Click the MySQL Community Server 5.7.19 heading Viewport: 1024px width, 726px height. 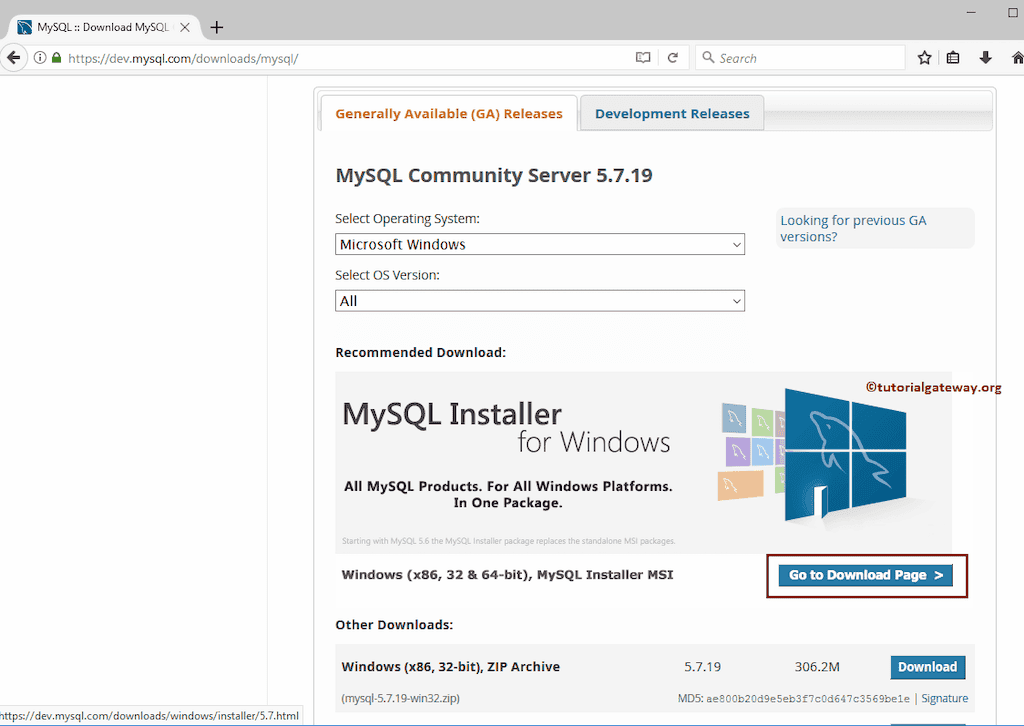[494, 176]
